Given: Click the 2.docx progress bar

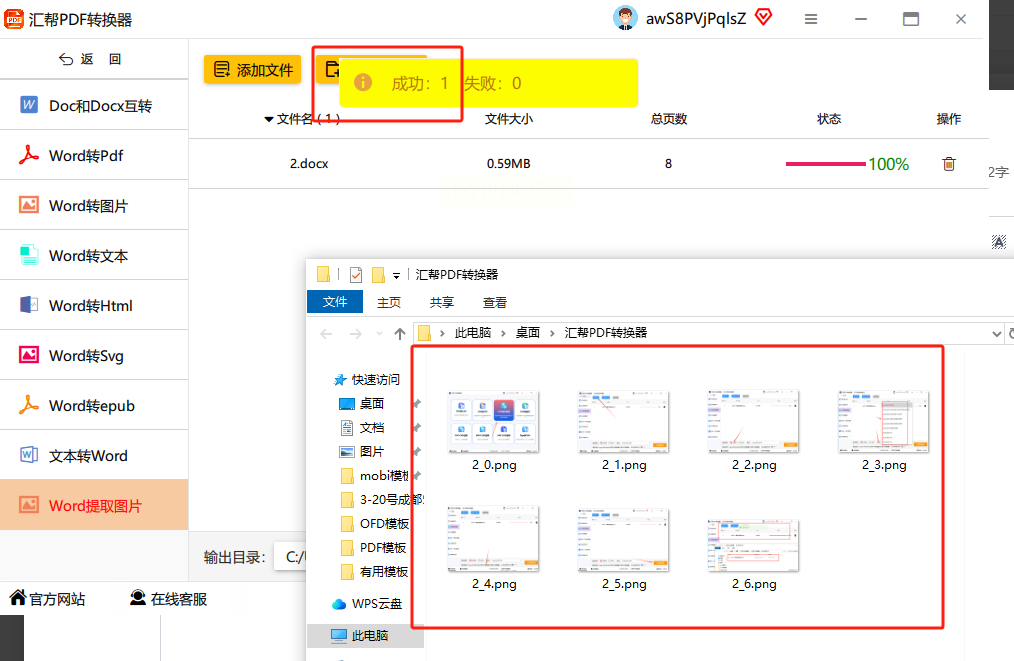Looking at the screenshot, I should click(x=826, y=164).
